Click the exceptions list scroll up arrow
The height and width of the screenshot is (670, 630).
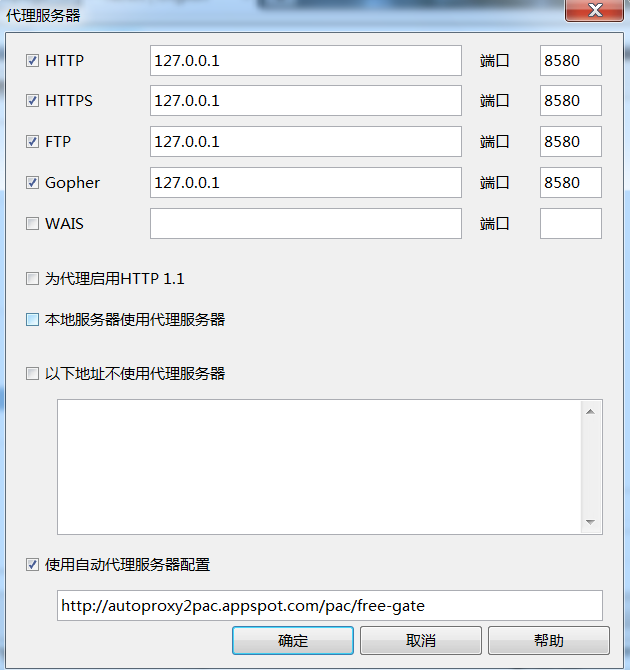tap(591, 411)
